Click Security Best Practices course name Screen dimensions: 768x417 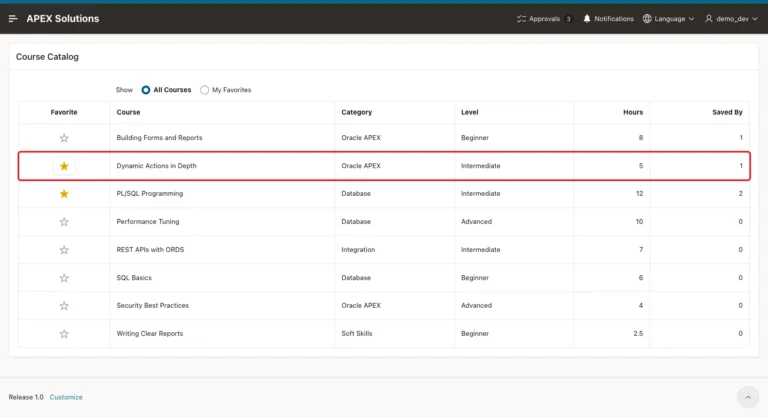[152, 305]
